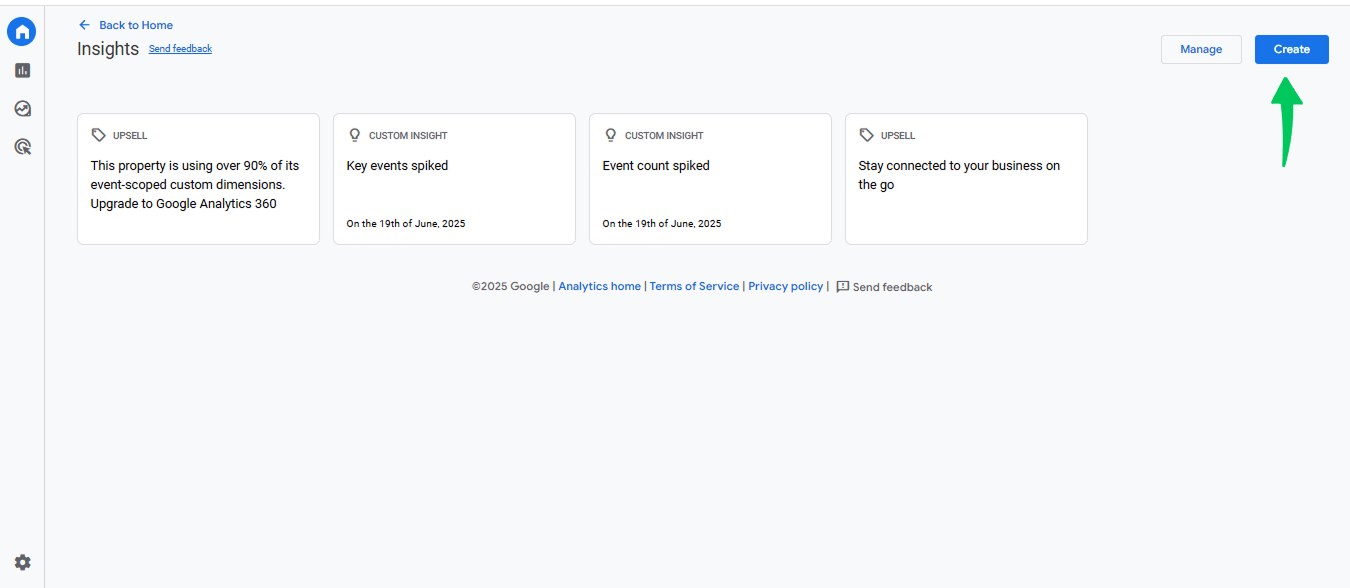The image size is (1350, 588).
Task: Go Back to Home link
Action: coord(136,25)
